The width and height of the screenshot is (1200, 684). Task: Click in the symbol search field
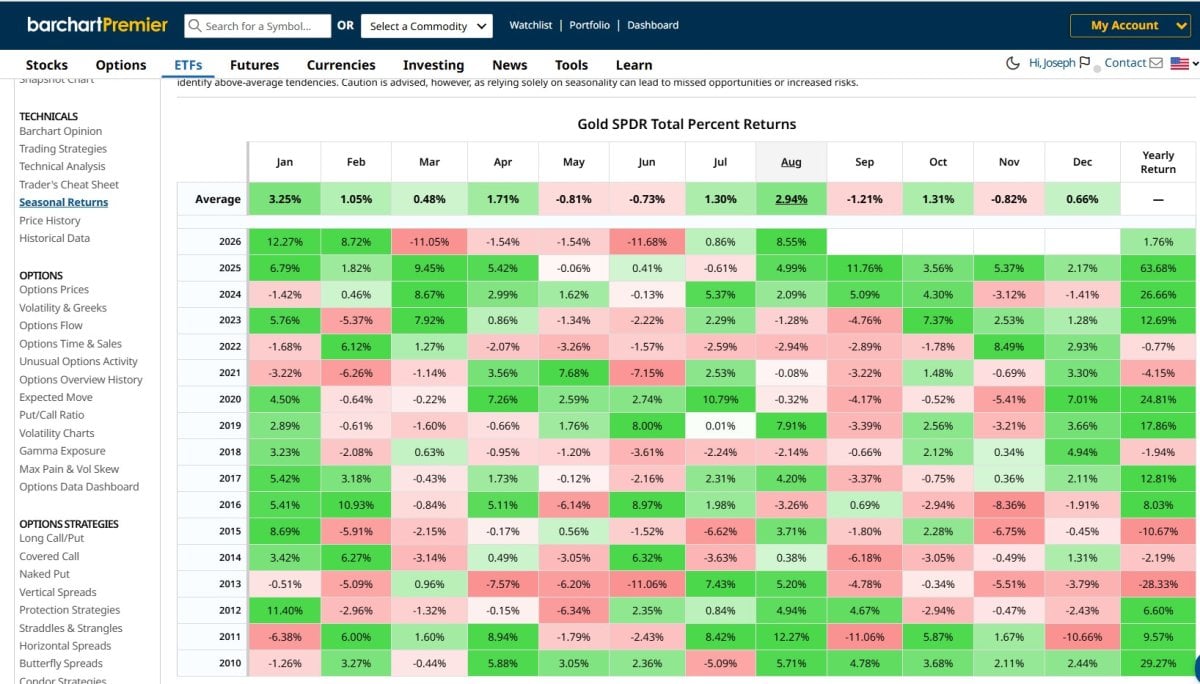coord(258,25)
